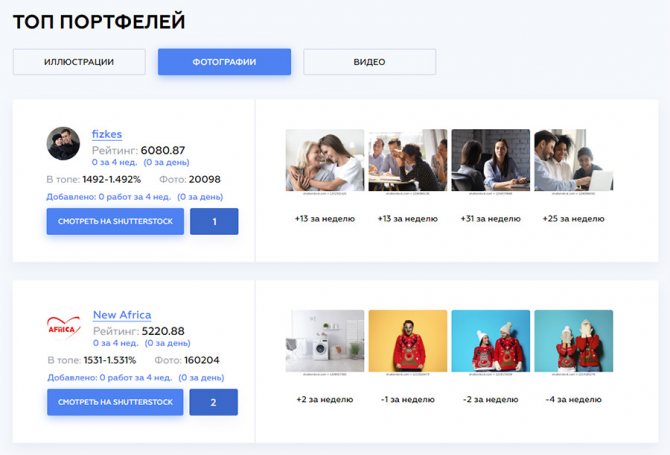Click the rank 2 button

pos(214,402)
